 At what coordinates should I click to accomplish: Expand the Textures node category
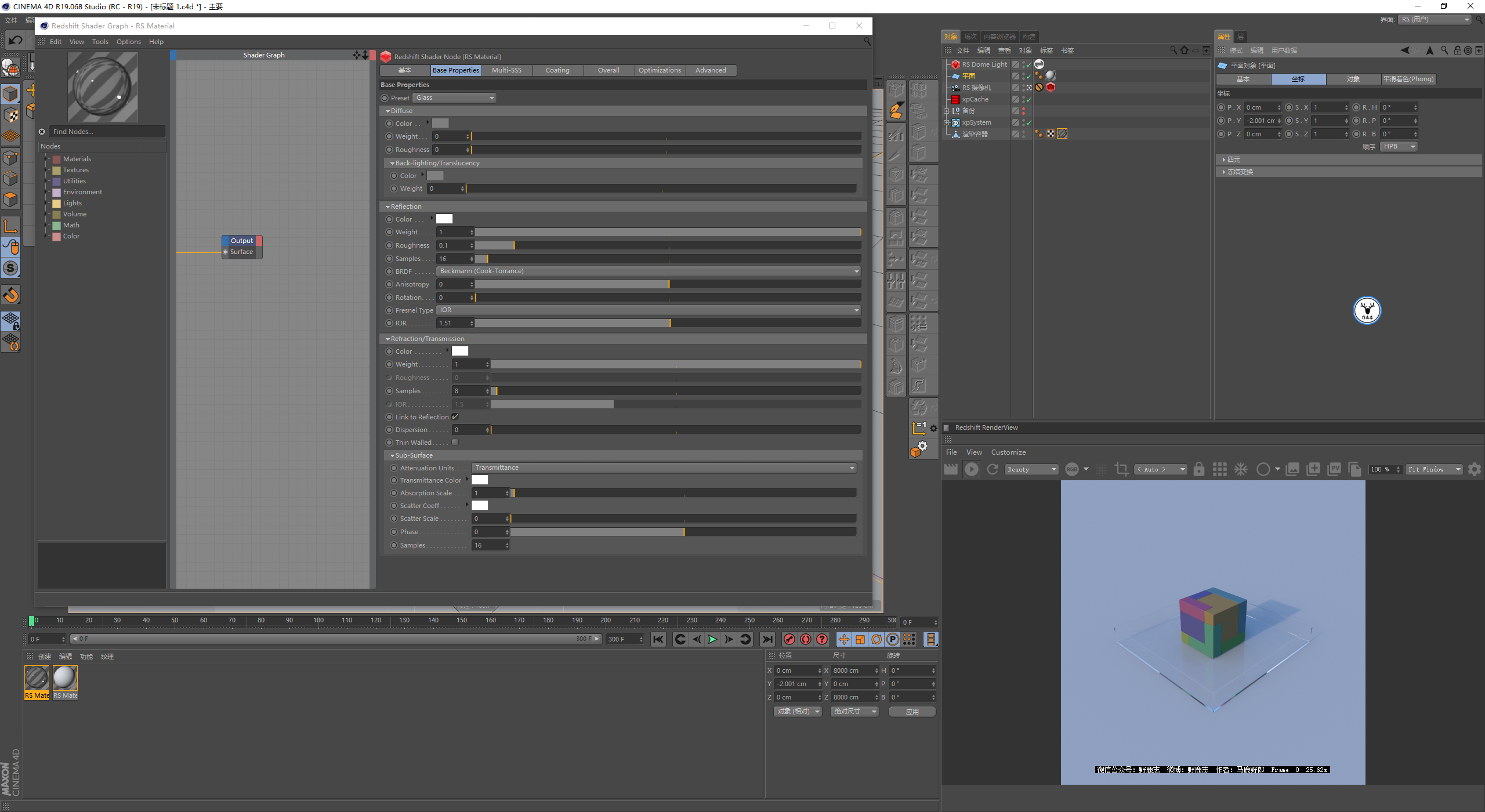(46, 170)
